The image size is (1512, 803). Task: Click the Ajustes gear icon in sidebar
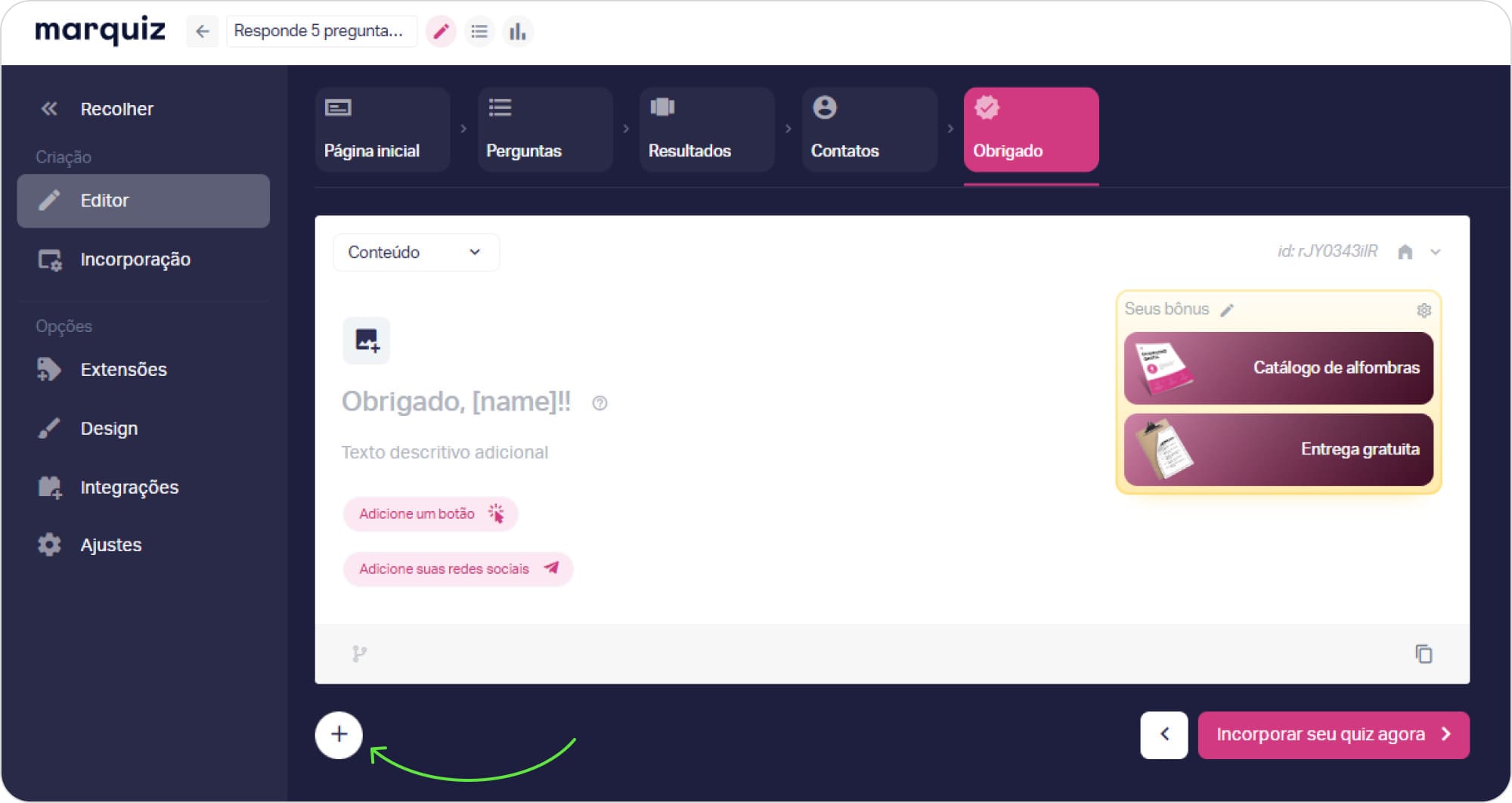click(x=49, y=545)
